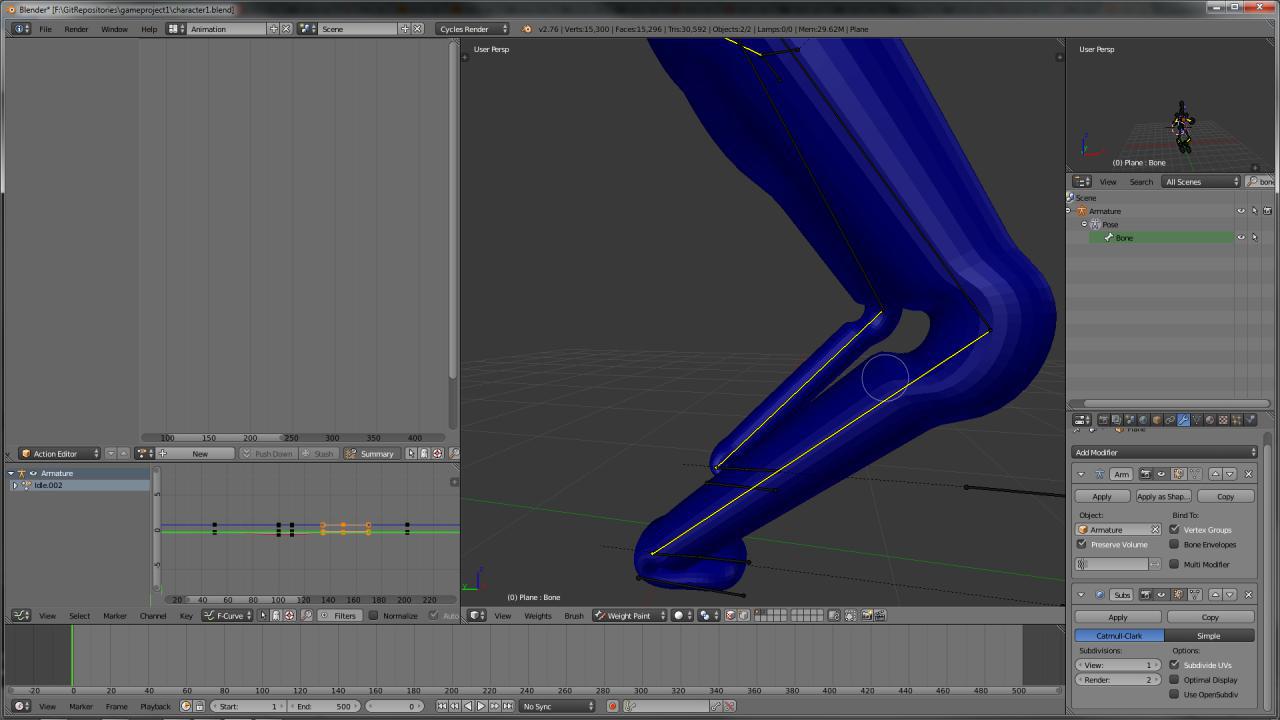Open the Texture properties tab checker icon
This screenshot has width=1280, height=720.
click(x=1222, y=420)
